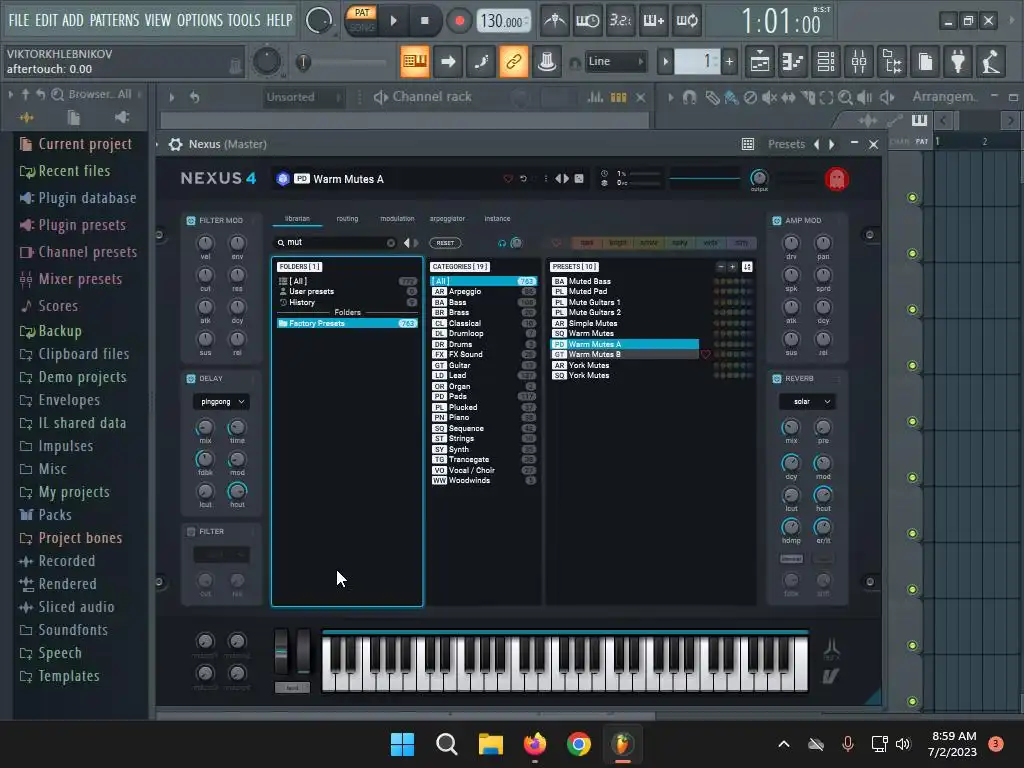Screen dimensions: 1024x768
Task: Stop playback with the stop button
Action: 424,21
